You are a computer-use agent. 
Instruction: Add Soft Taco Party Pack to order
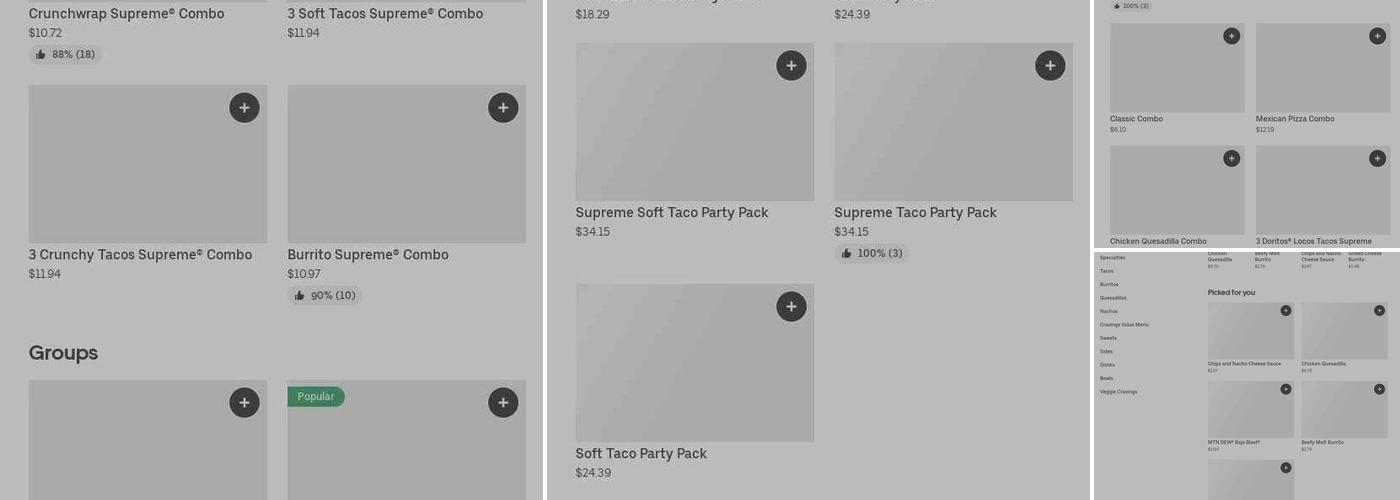791,307
